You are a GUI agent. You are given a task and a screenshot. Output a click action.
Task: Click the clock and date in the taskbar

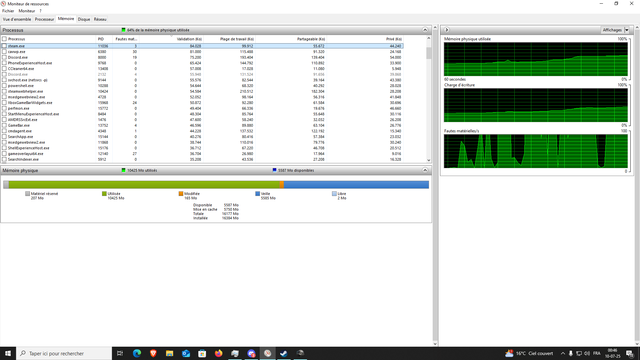tap(613, 353)
